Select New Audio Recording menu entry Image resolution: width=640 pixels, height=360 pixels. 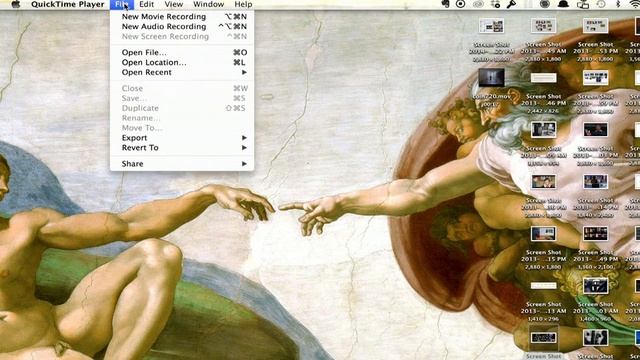click(x=182, y=27)
